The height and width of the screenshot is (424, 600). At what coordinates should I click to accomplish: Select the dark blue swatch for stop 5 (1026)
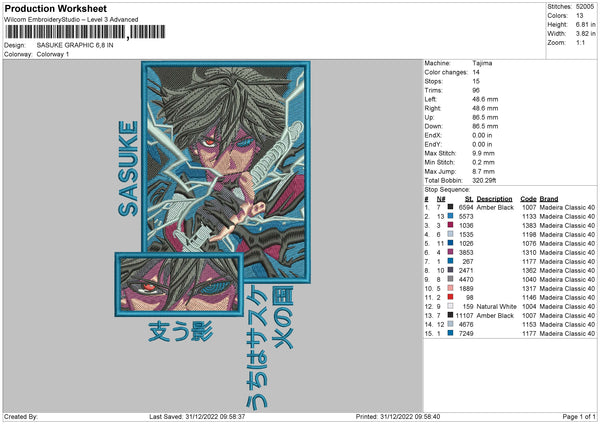coord(450,243)
